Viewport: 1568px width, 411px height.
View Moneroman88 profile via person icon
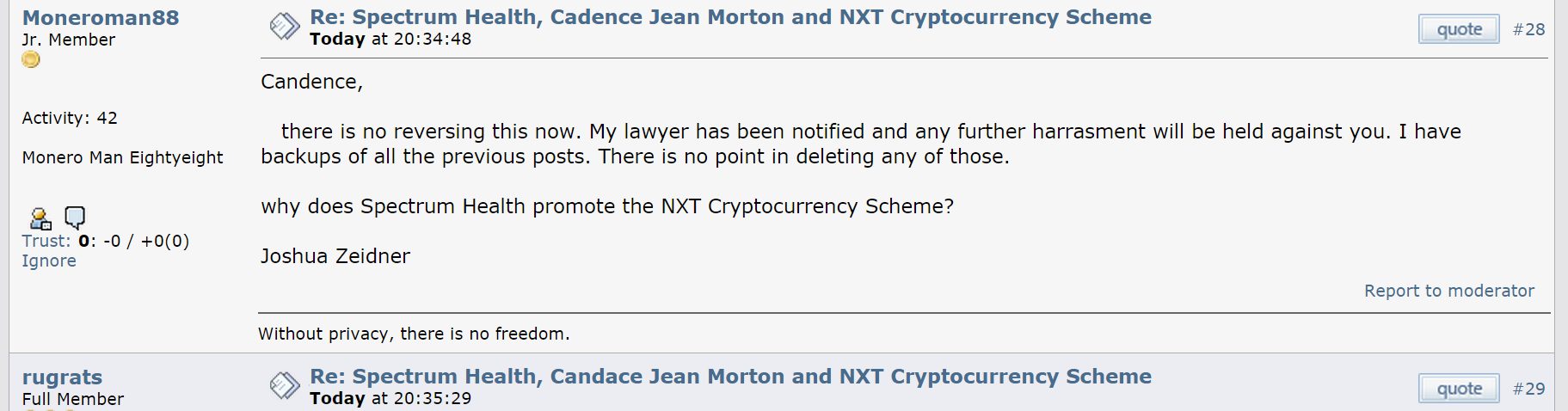(40, 218)
